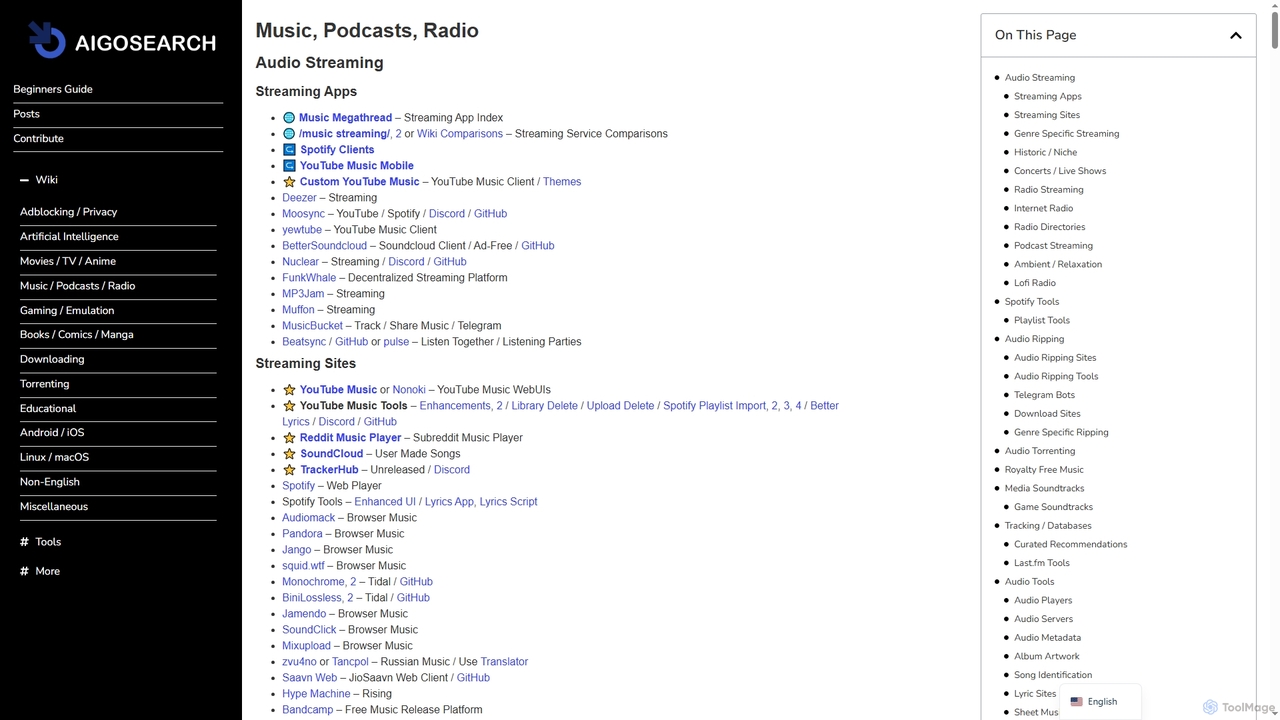This screenshot has width=1280, height=720.
Task: Click hash icon beside Tools
Action: 24,542
